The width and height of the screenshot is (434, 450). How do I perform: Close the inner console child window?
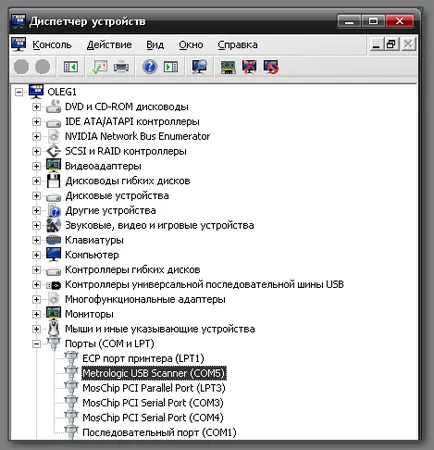(x=408, y=44)
